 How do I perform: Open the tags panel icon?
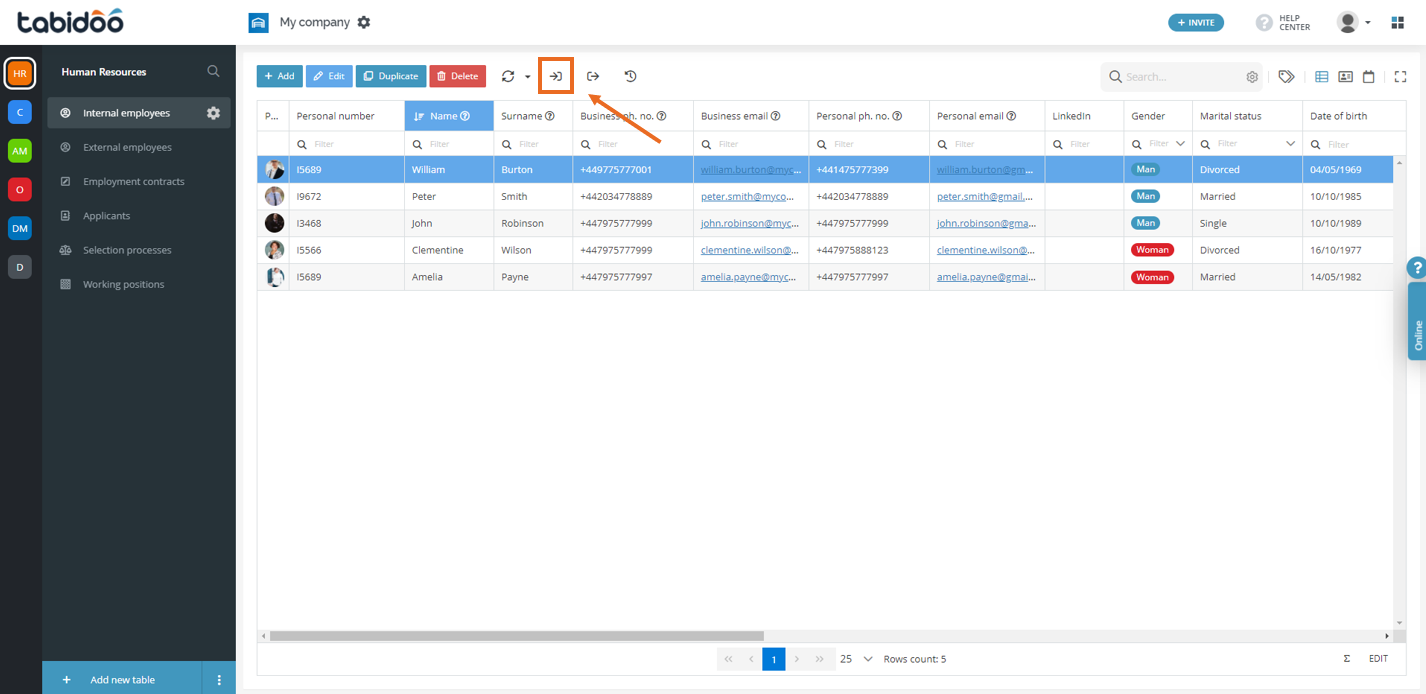point(1286,76)
